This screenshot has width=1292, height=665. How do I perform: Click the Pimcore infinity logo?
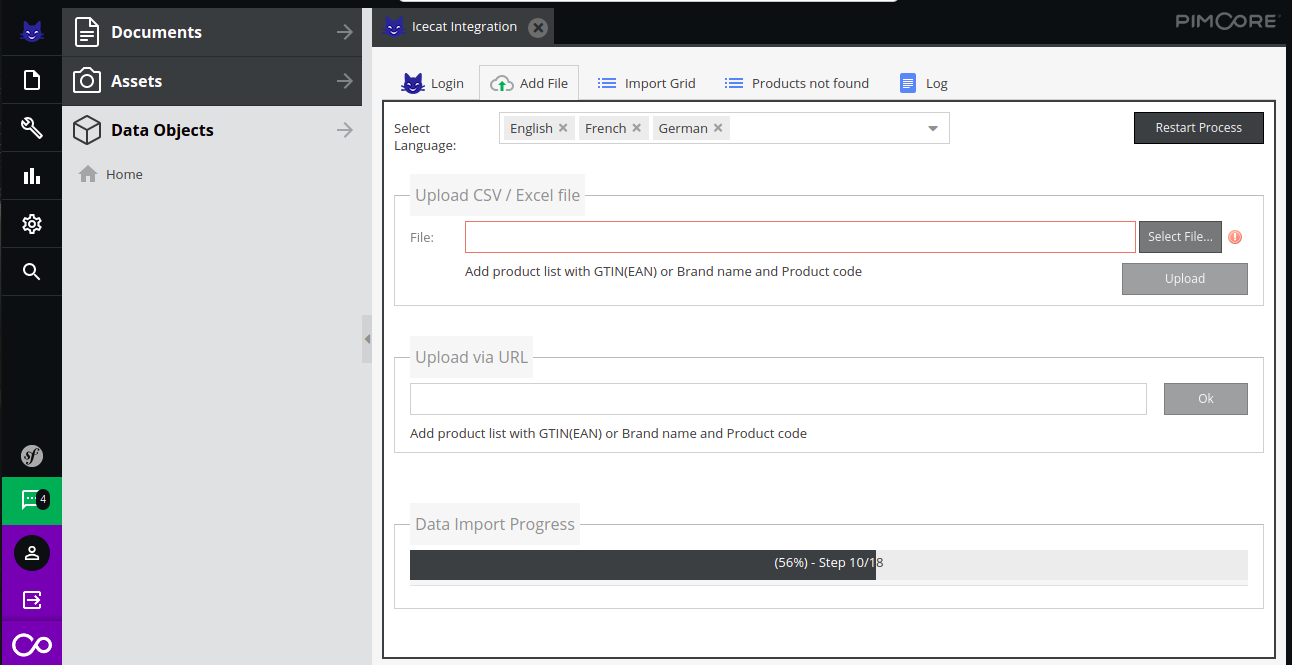pyautogui.click(x=31, y=645)
